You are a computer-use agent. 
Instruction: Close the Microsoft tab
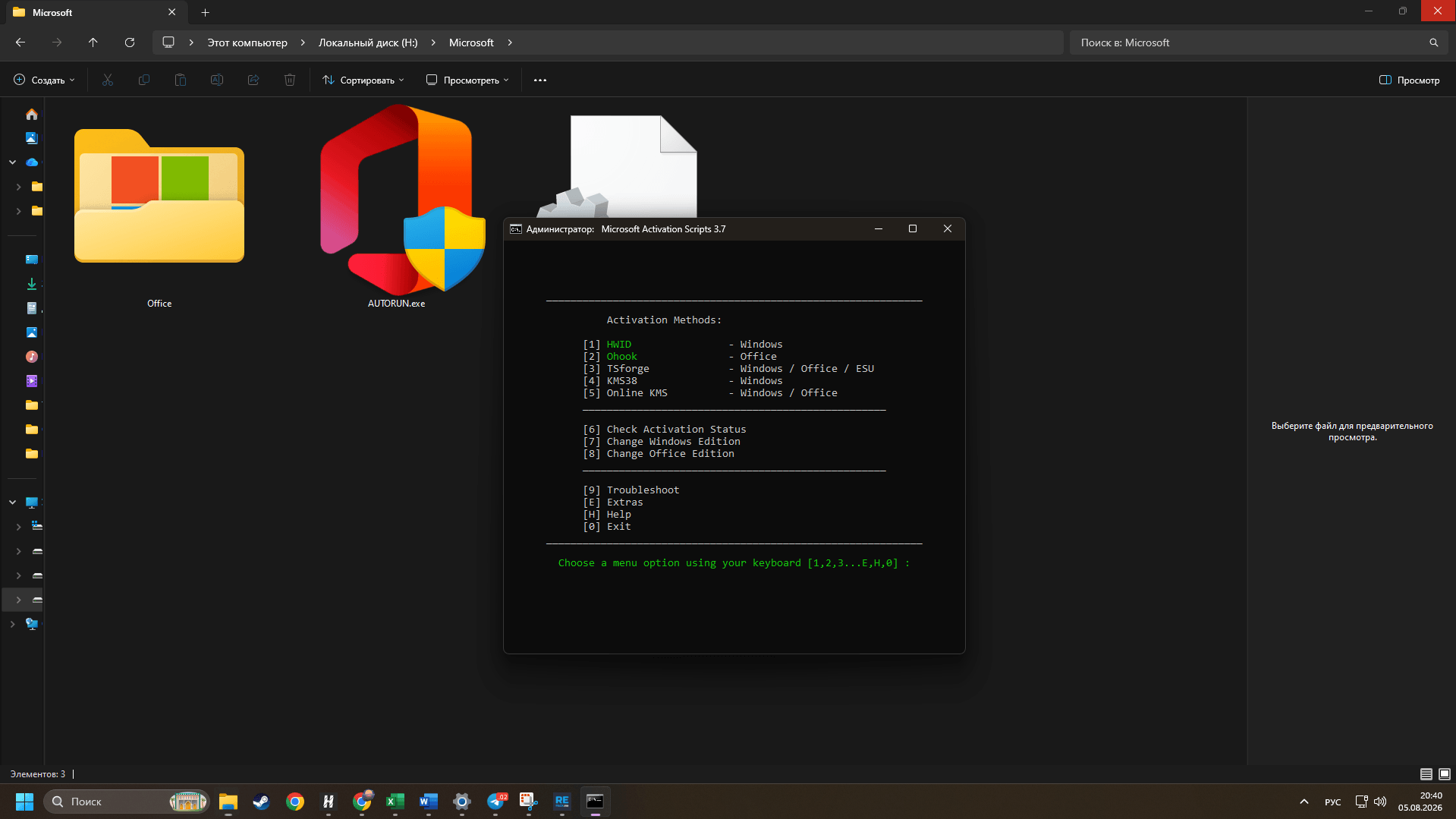coord(171,12)
